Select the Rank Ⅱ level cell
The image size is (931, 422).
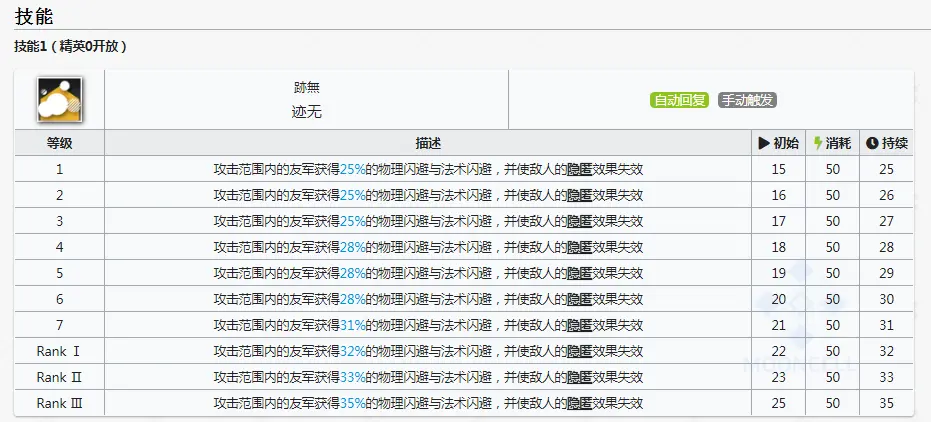click(59, 377)
